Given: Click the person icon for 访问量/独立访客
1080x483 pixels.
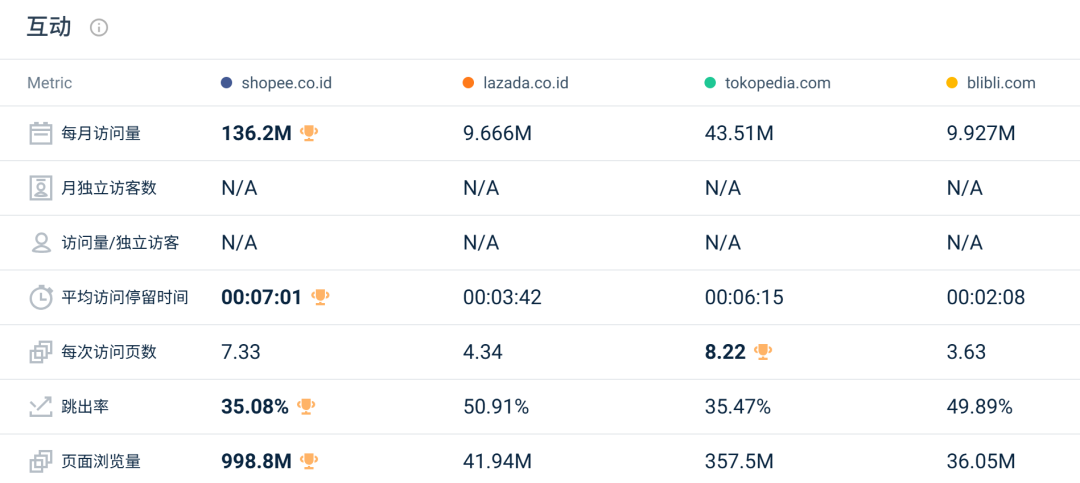Looking at the screenshot, I should coord(41,243).
